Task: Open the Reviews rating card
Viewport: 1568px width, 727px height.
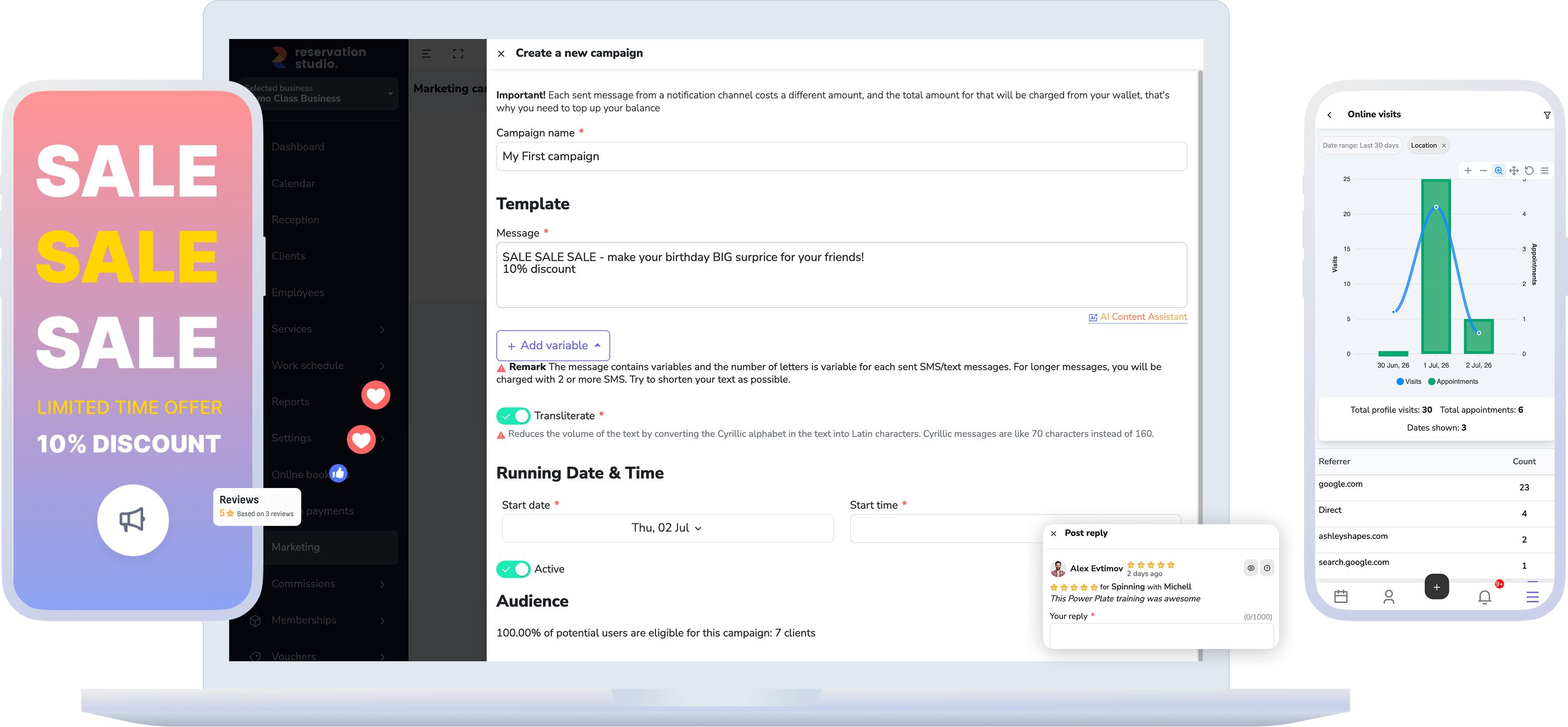Action: click(257, 506)
